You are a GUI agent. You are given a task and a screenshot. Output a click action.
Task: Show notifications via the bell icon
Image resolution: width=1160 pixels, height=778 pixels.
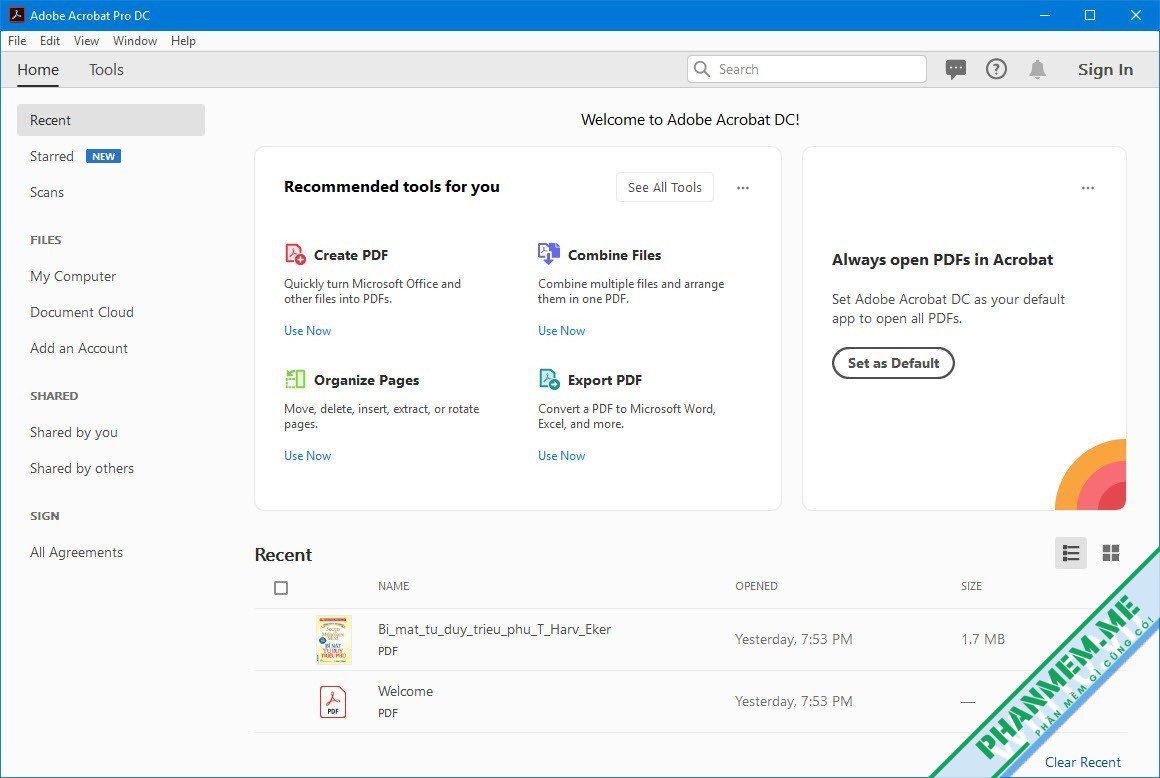click(1037, 70)
